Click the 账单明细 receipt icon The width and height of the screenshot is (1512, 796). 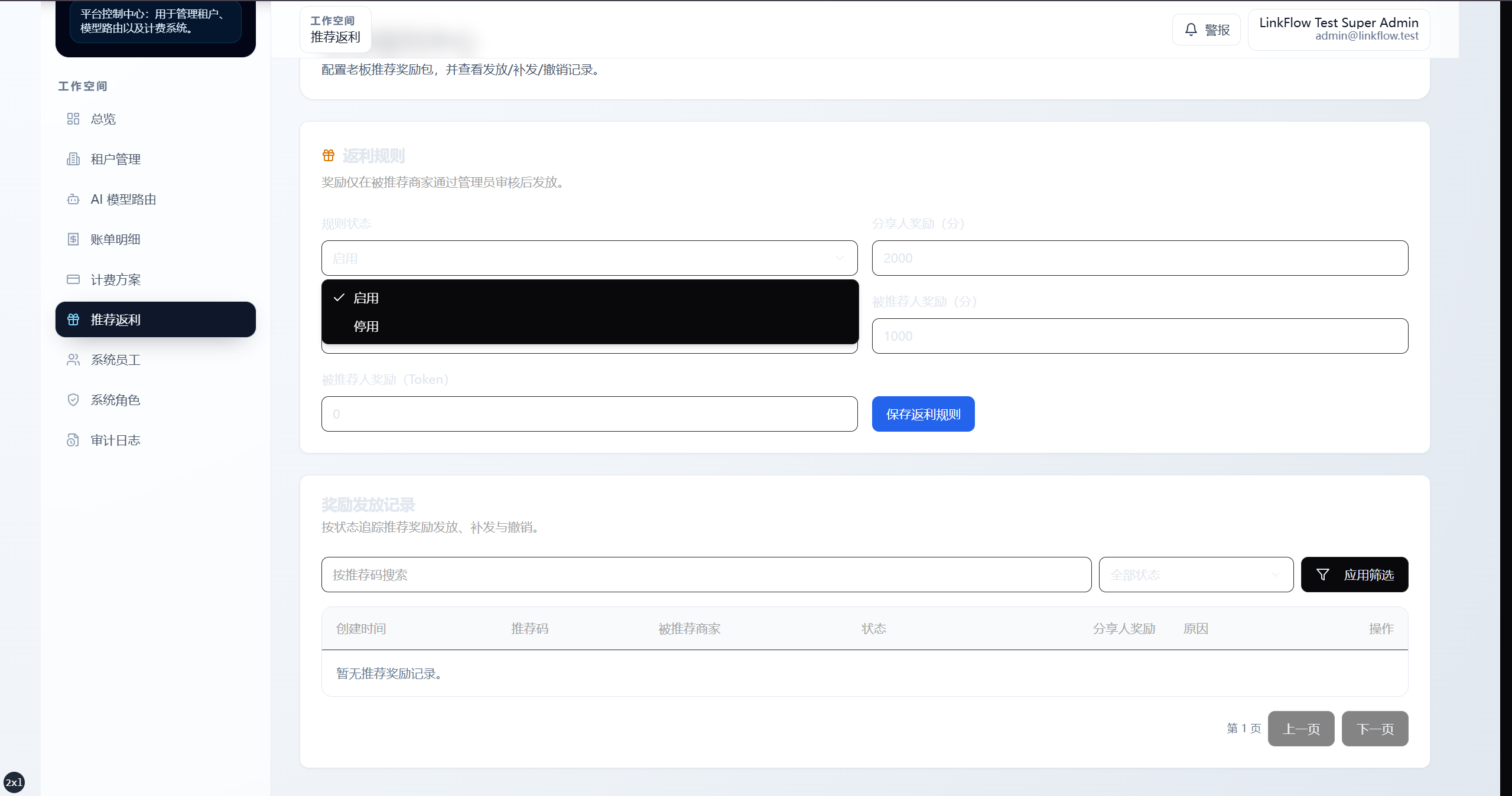pos(73,240)
